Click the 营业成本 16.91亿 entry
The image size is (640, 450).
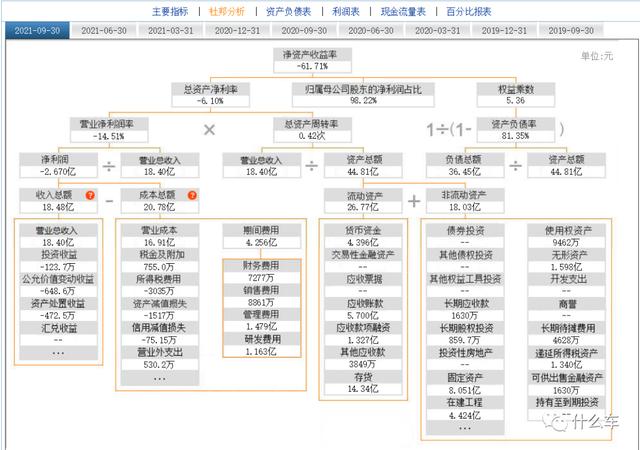pyautogui.click(x=160, y=236)
